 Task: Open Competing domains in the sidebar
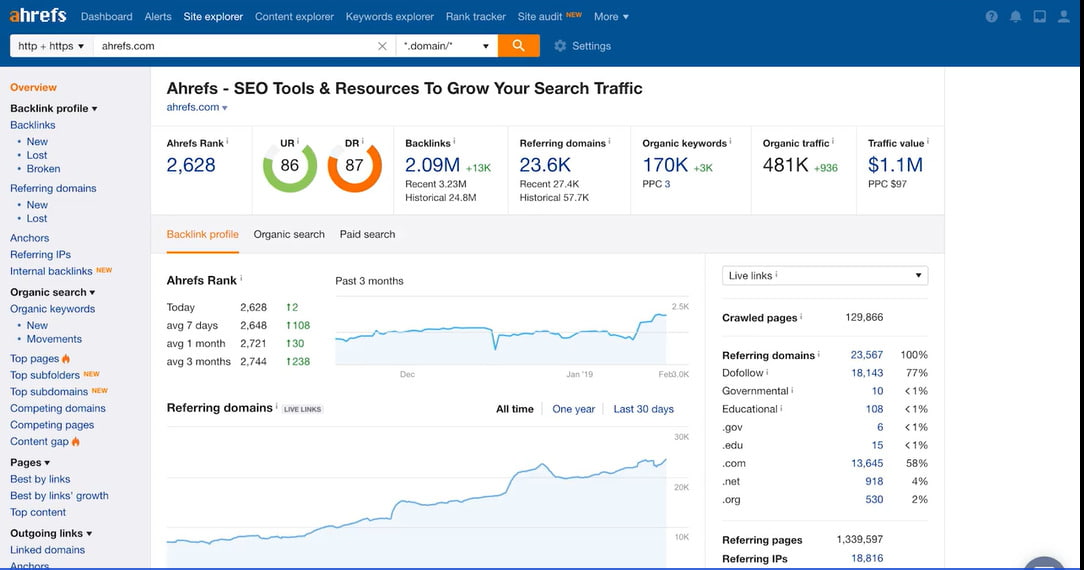point(57,408)
